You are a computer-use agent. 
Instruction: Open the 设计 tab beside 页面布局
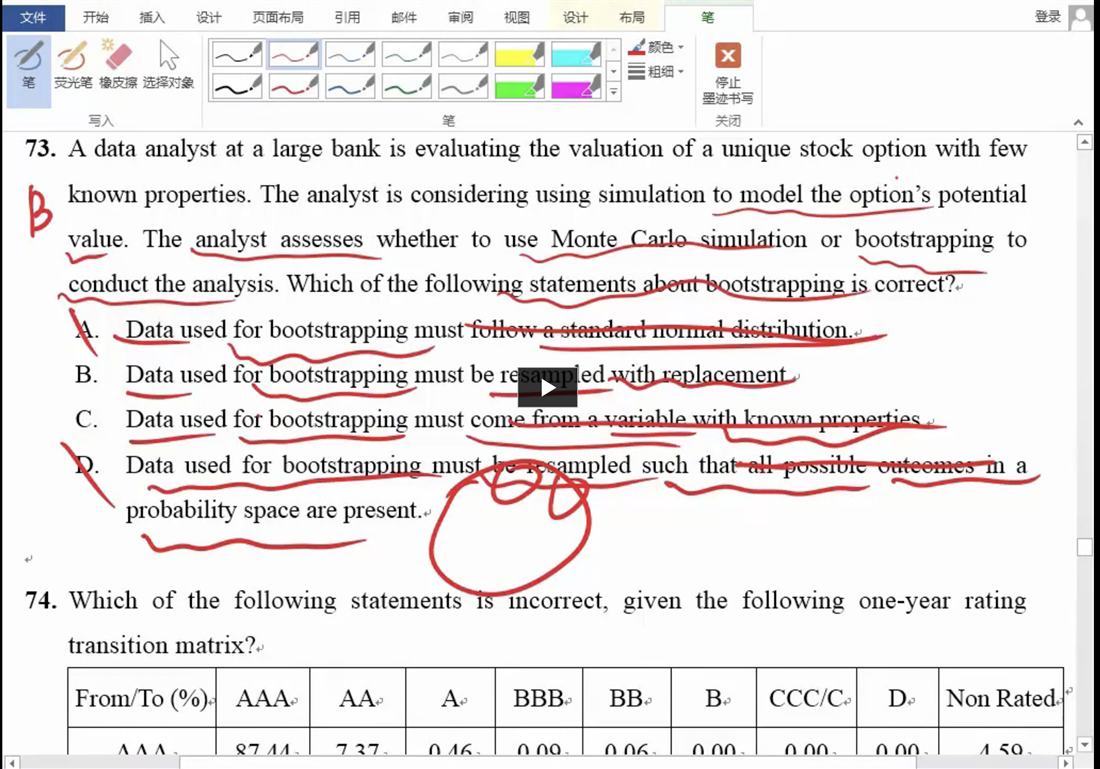pyautogui.click(x=208, y=18)
